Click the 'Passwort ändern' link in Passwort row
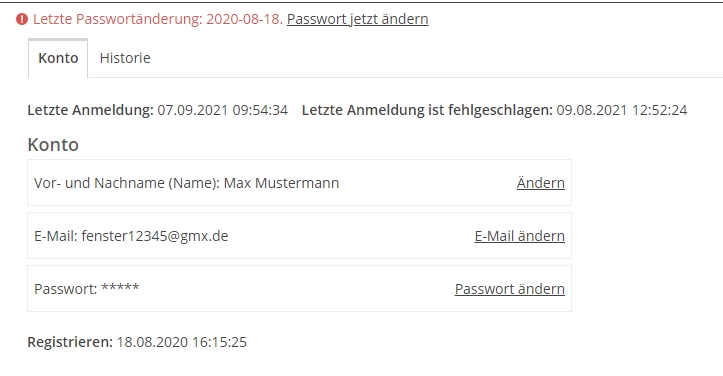Screen dimensions: 723x376 pos(510,289)
